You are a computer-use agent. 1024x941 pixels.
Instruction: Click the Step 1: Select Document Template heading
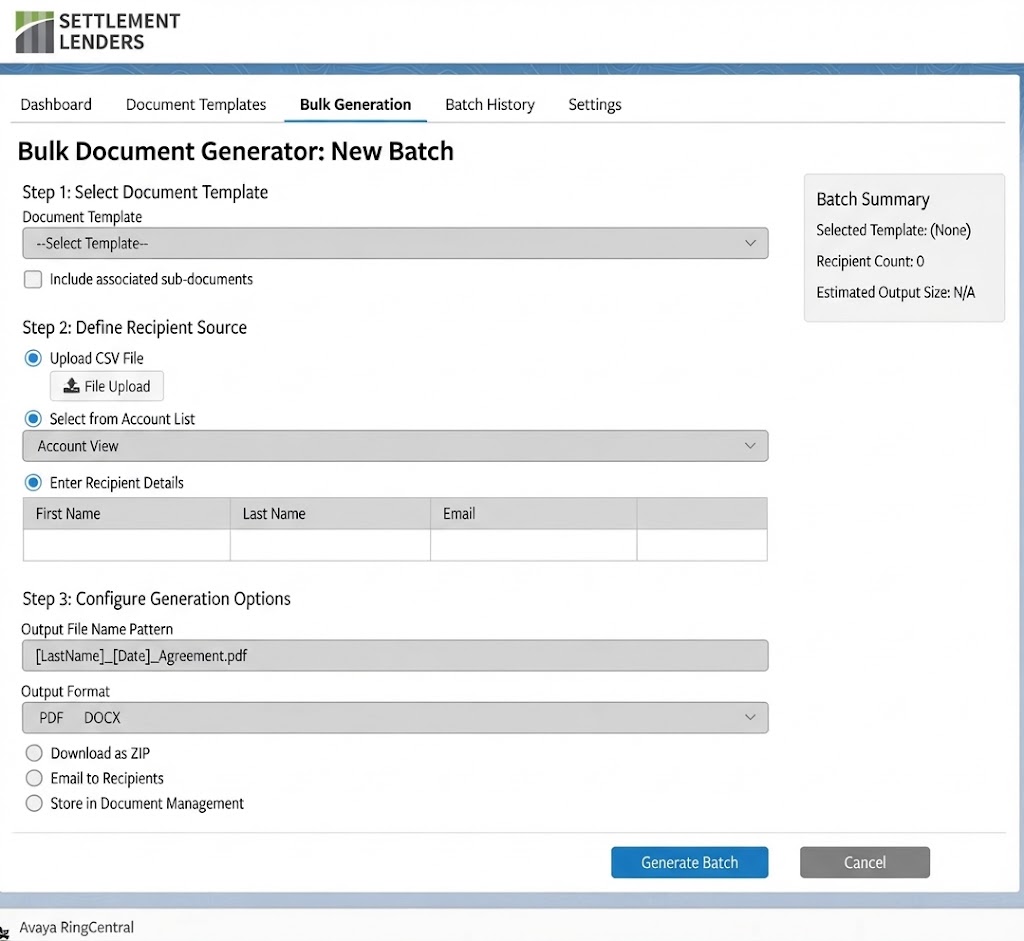[x=145, y=192]
